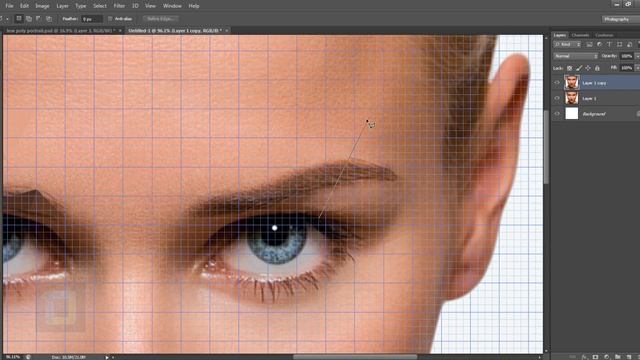Viewport: 640px width, 360px height.
Task: Hide Background layer via eye icon
Action: 557,114
